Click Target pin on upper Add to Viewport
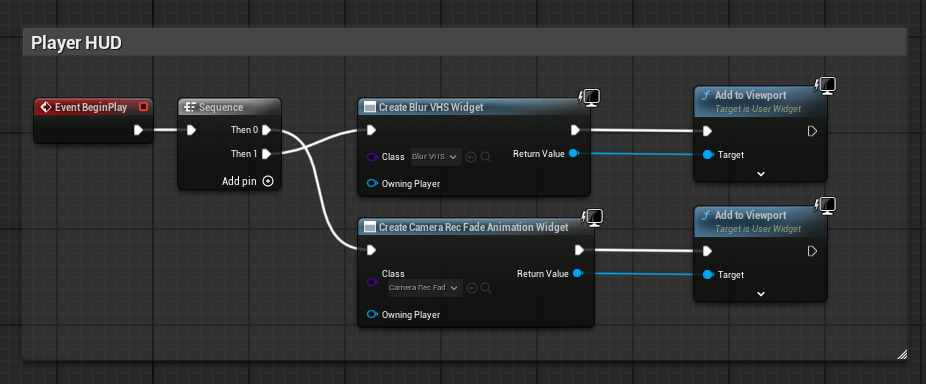This screenshot has width=926, height=384. pos(709,155)
